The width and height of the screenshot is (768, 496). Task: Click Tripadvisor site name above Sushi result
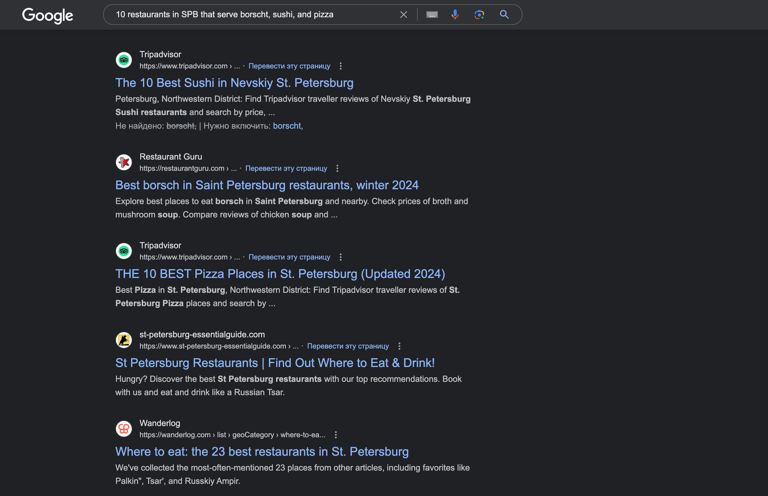tap(160, 54)
